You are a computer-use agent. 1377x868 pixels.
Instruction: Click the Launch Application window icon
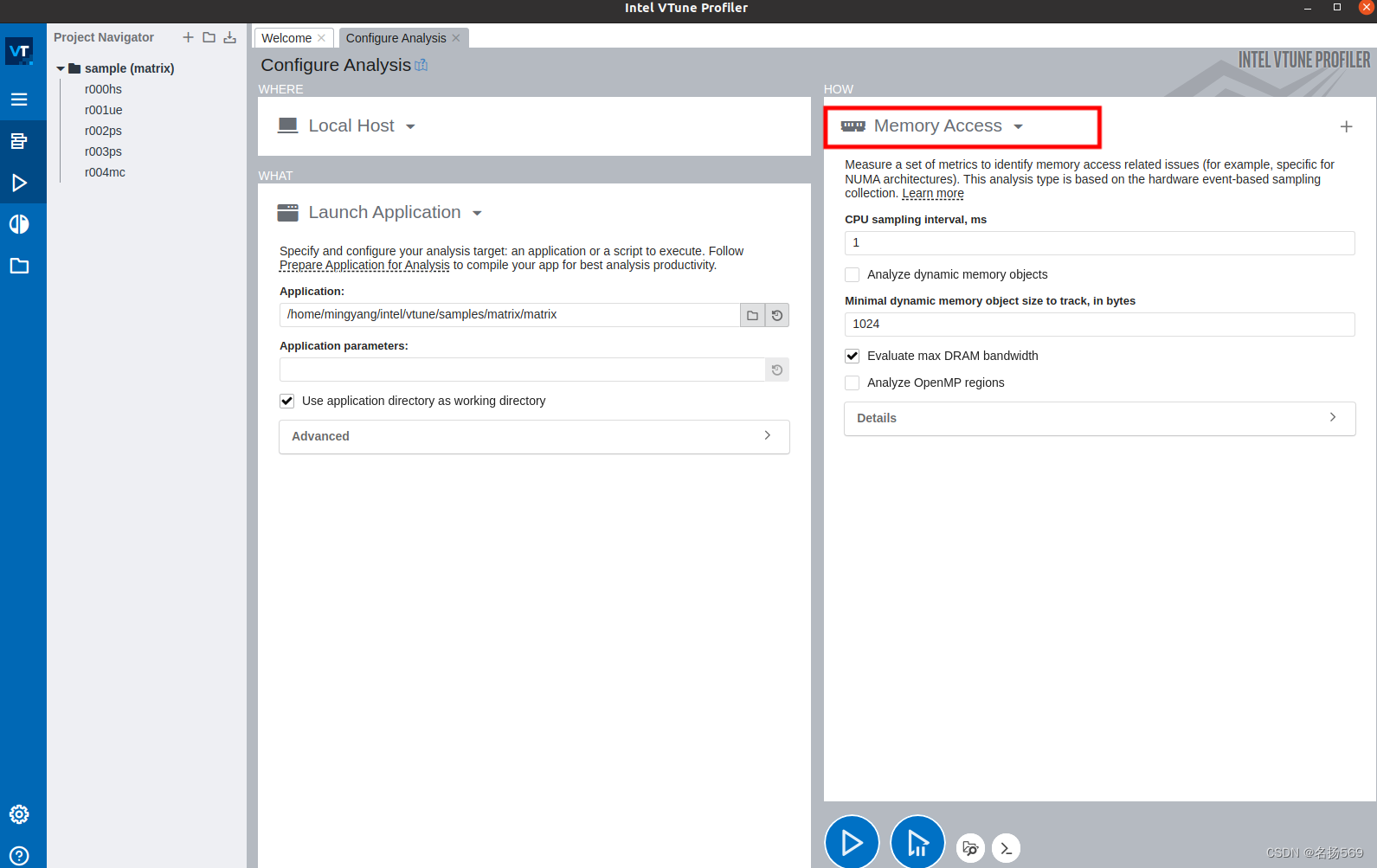click(x=288, y=212)
